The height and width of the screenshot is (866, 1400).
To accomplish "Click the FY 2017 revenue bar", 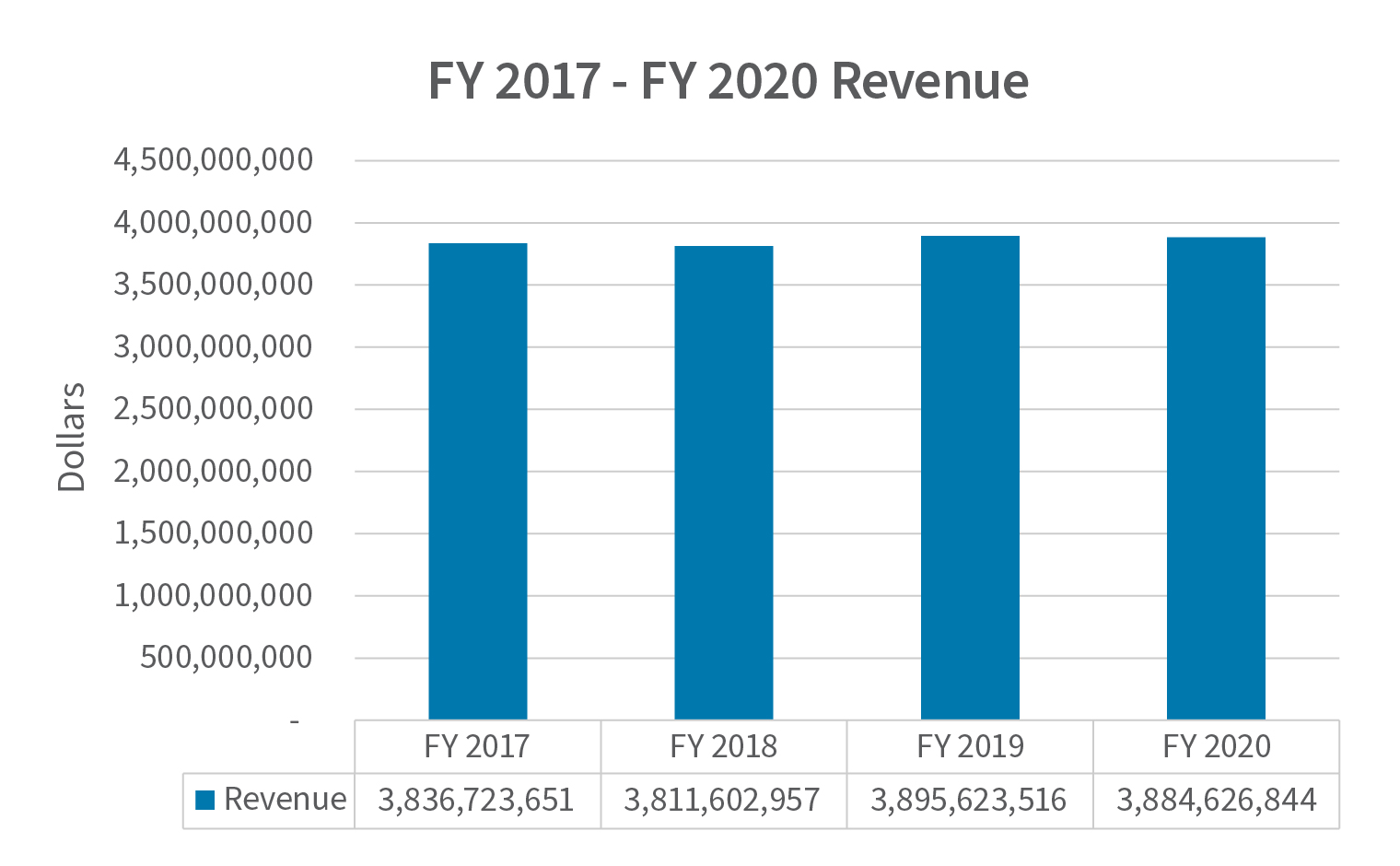I will click(477, 479).
